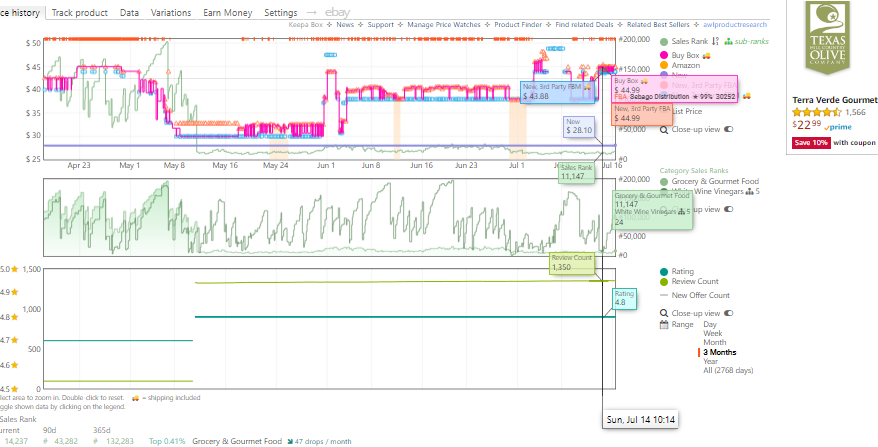Click Texas Hill Country Olive Company ad logo
The width and height of the screenshot is (878, 447).
click(x=828, y=37)
